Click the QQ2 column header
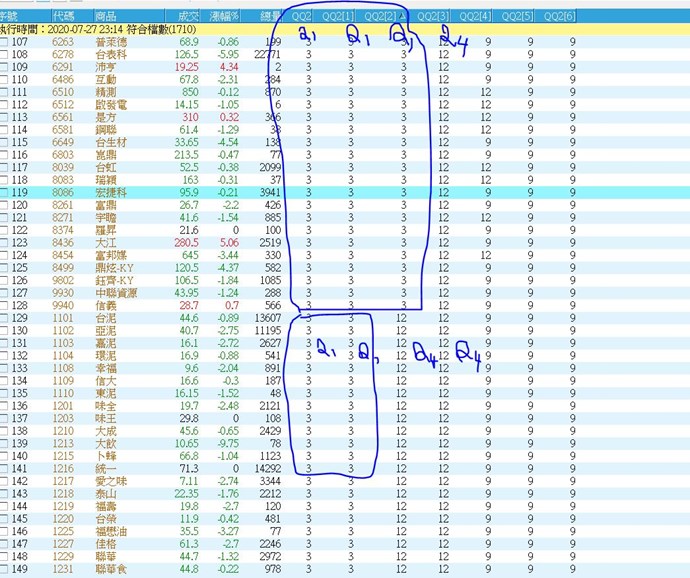The height and width of the screenshot is (578, 690). tap(304, 17)
